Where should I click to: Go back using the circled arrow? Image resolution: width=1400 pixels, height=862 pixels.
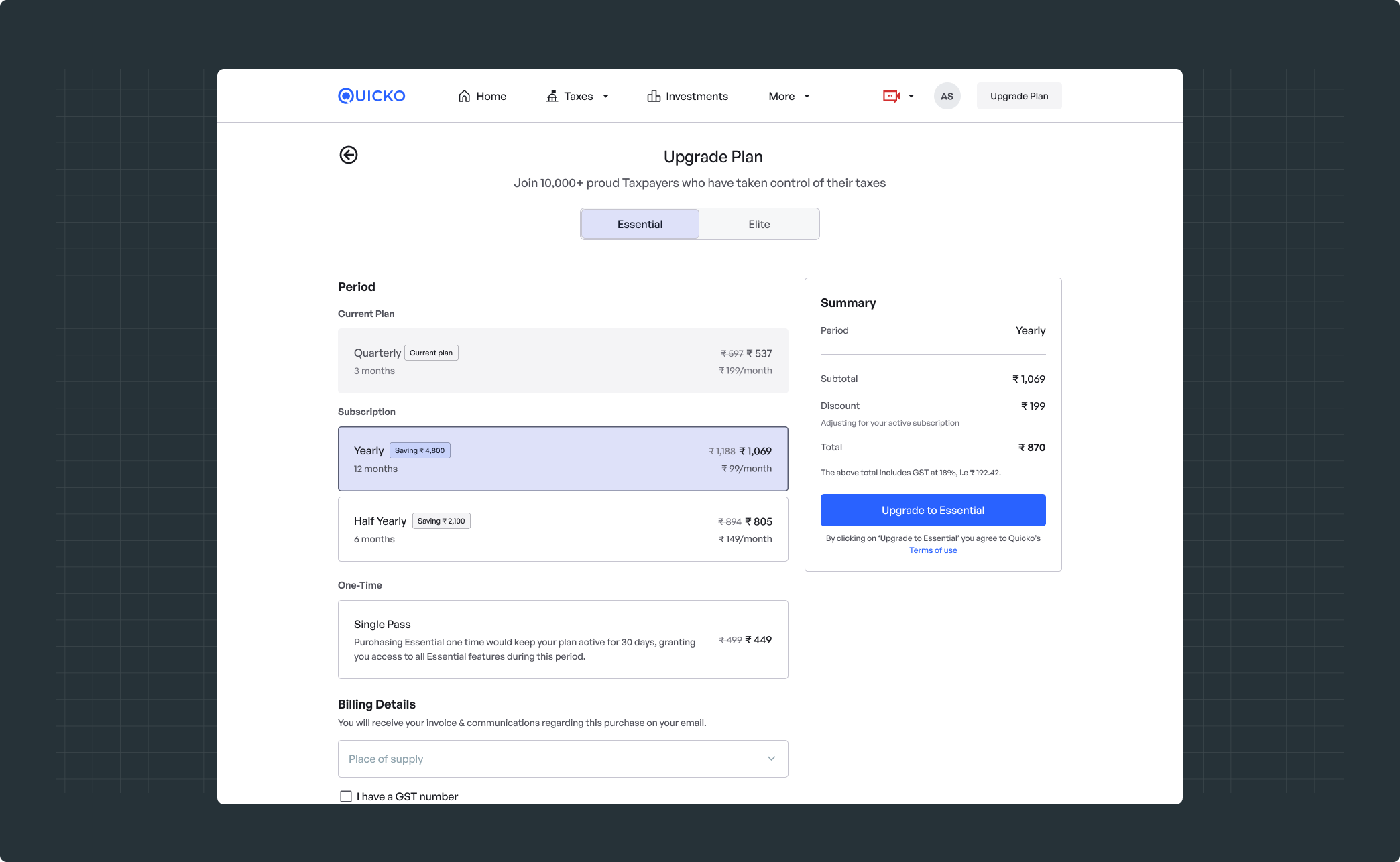tap(349, 155)
